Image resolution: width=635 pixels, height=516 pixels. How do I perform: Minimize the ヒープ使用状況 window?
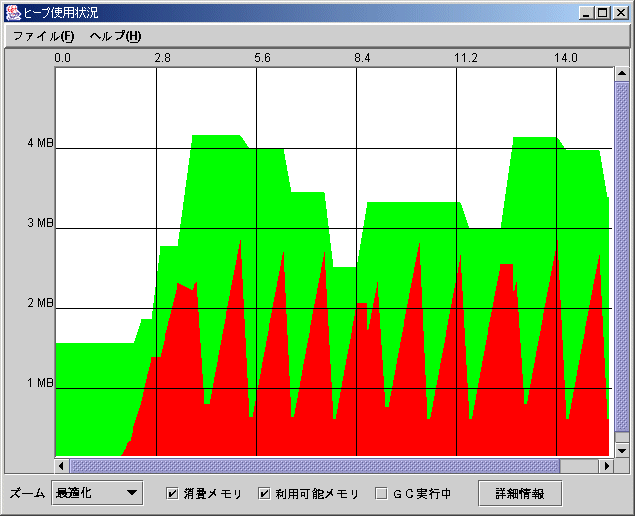pos(586,13)
